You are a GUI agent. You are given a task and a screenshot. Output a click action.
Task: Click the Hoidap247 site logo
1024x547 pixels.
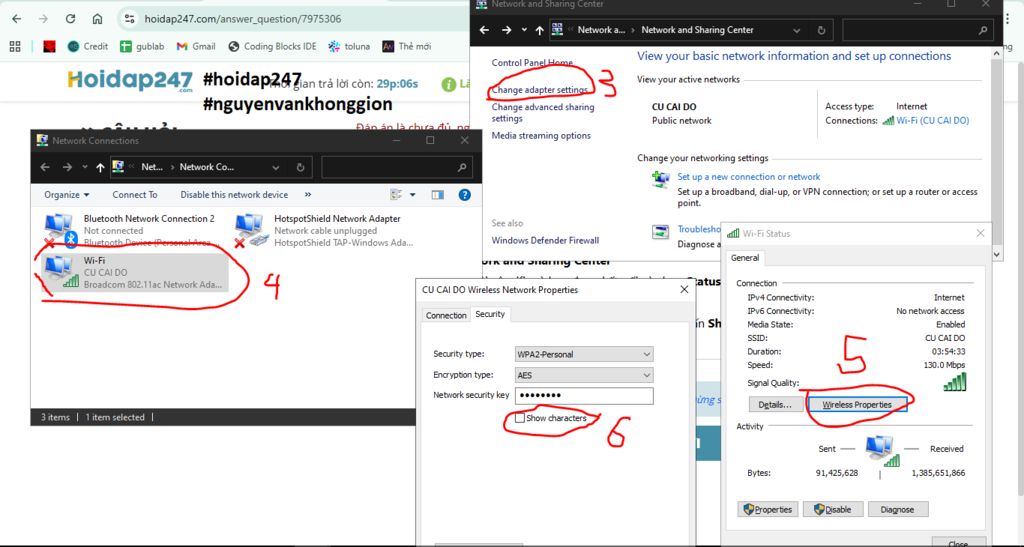(130, 80)
